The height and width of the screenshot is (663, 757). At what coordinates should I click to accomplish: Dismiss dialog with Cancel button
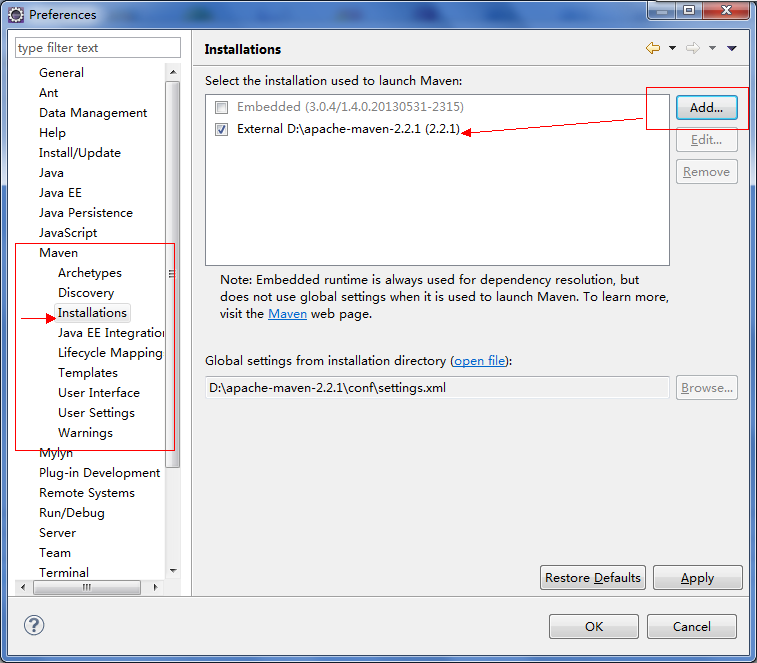coord(691,626)
